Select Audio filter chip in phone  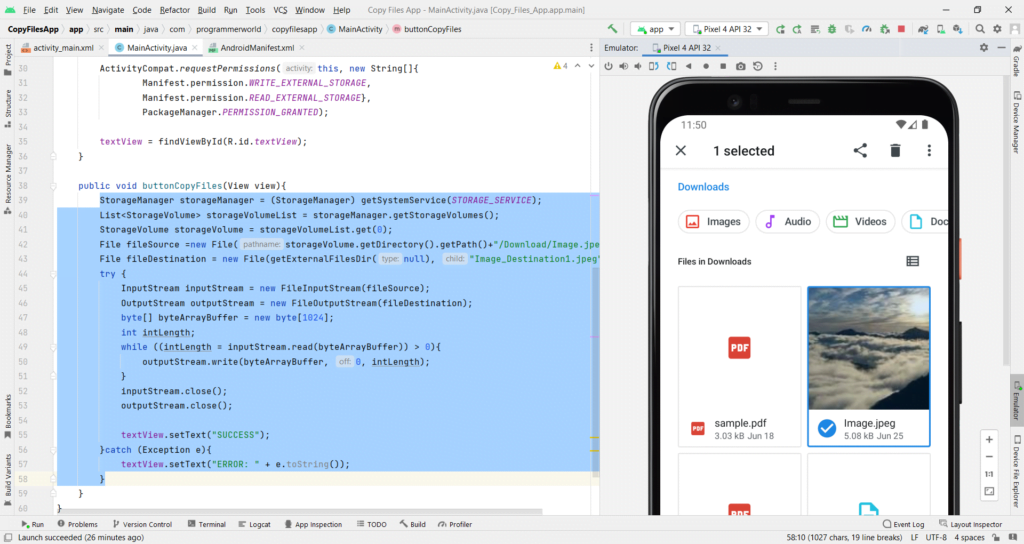pyautogui.click(x=788, y=221)
